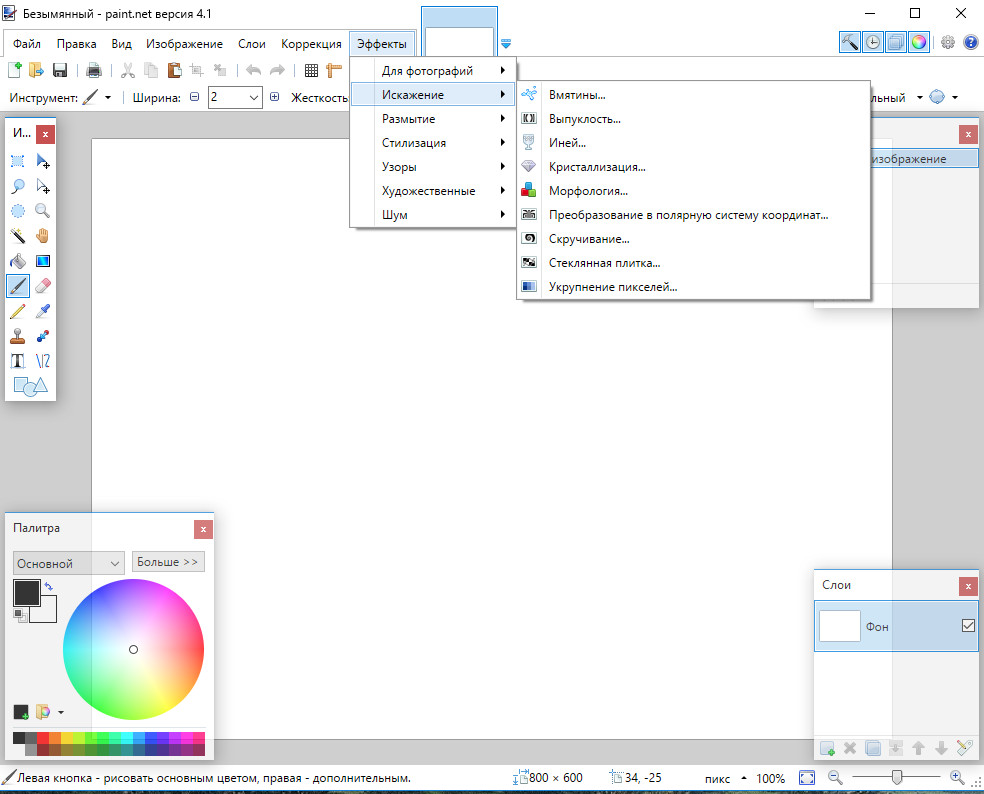Select the Paint Bucket tool
This screenshot has width=984, height=794.
point(16,260)
